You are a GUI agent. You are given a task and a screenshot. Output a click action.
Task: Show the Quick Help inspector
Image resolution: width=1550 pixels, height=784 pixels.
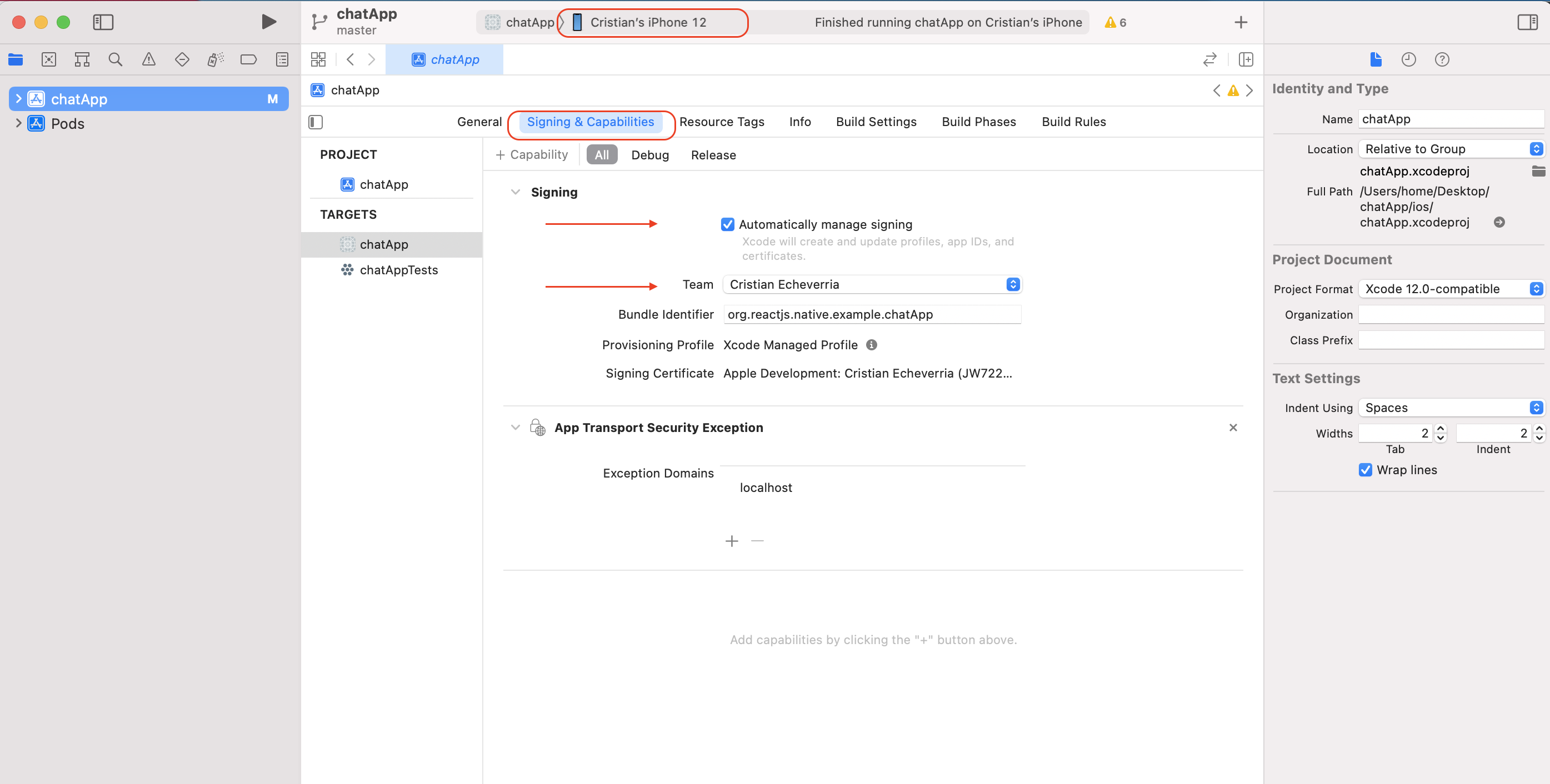(1442, 59)
